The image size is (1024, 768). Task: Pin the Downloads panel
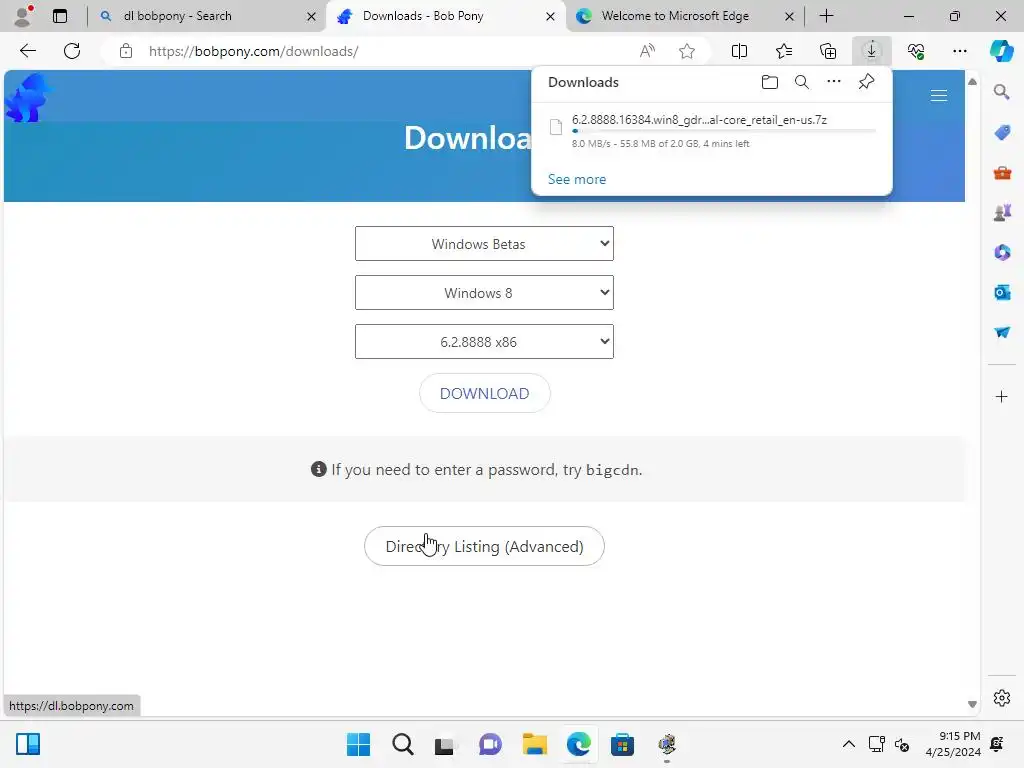[x=866, y=82]
